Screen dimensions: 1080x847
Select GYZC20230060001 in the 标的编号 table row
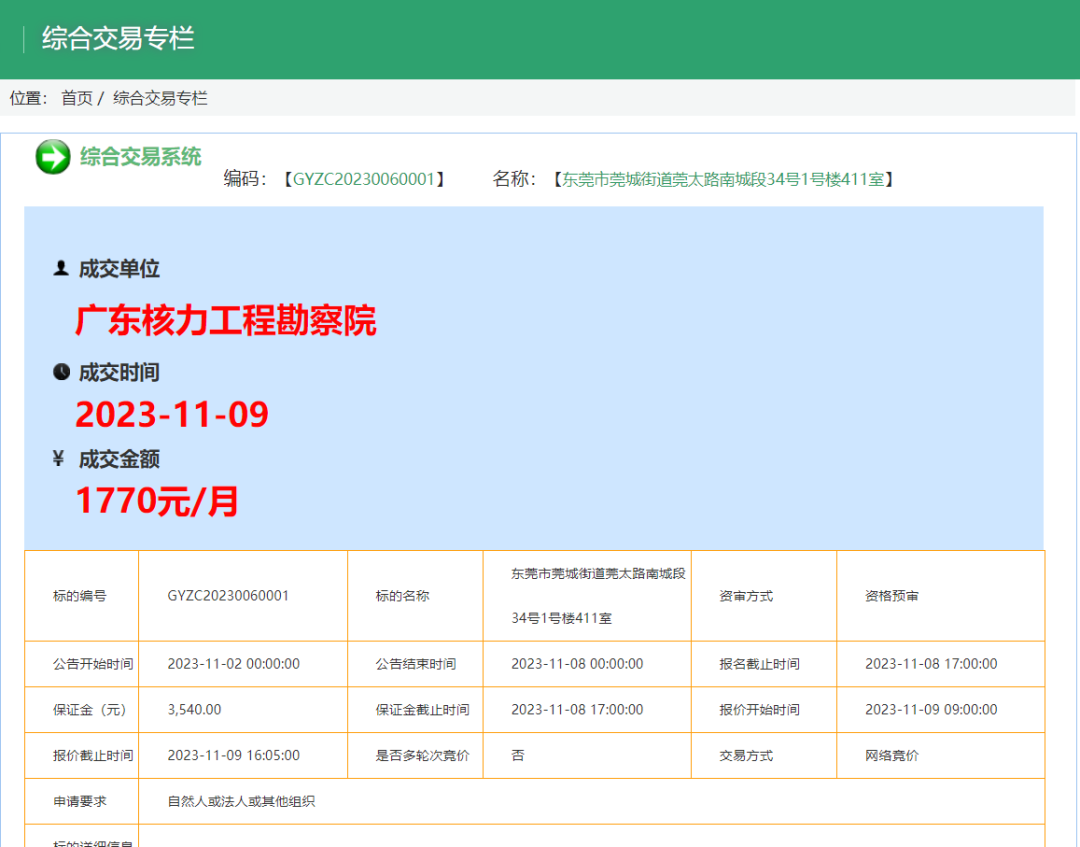228,596
